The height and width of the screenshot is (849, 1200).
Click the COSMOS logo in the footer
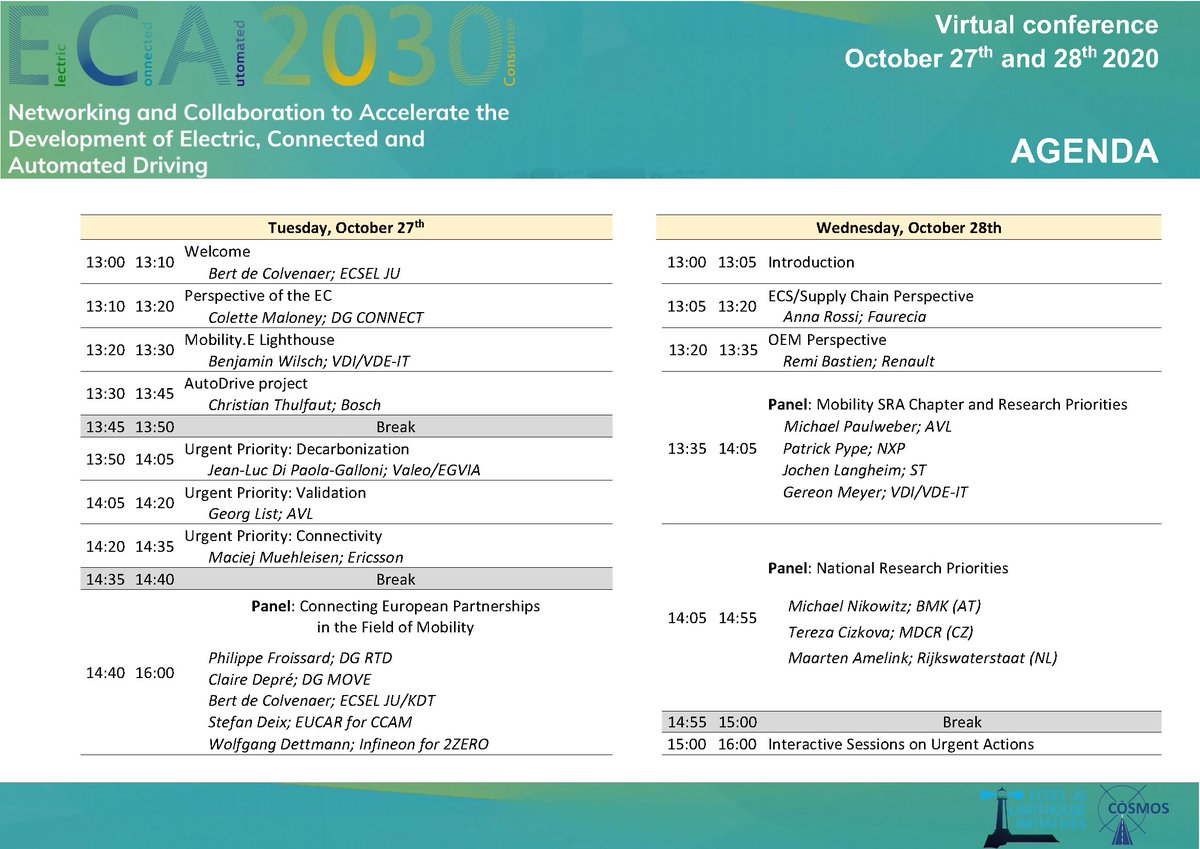1135,808
